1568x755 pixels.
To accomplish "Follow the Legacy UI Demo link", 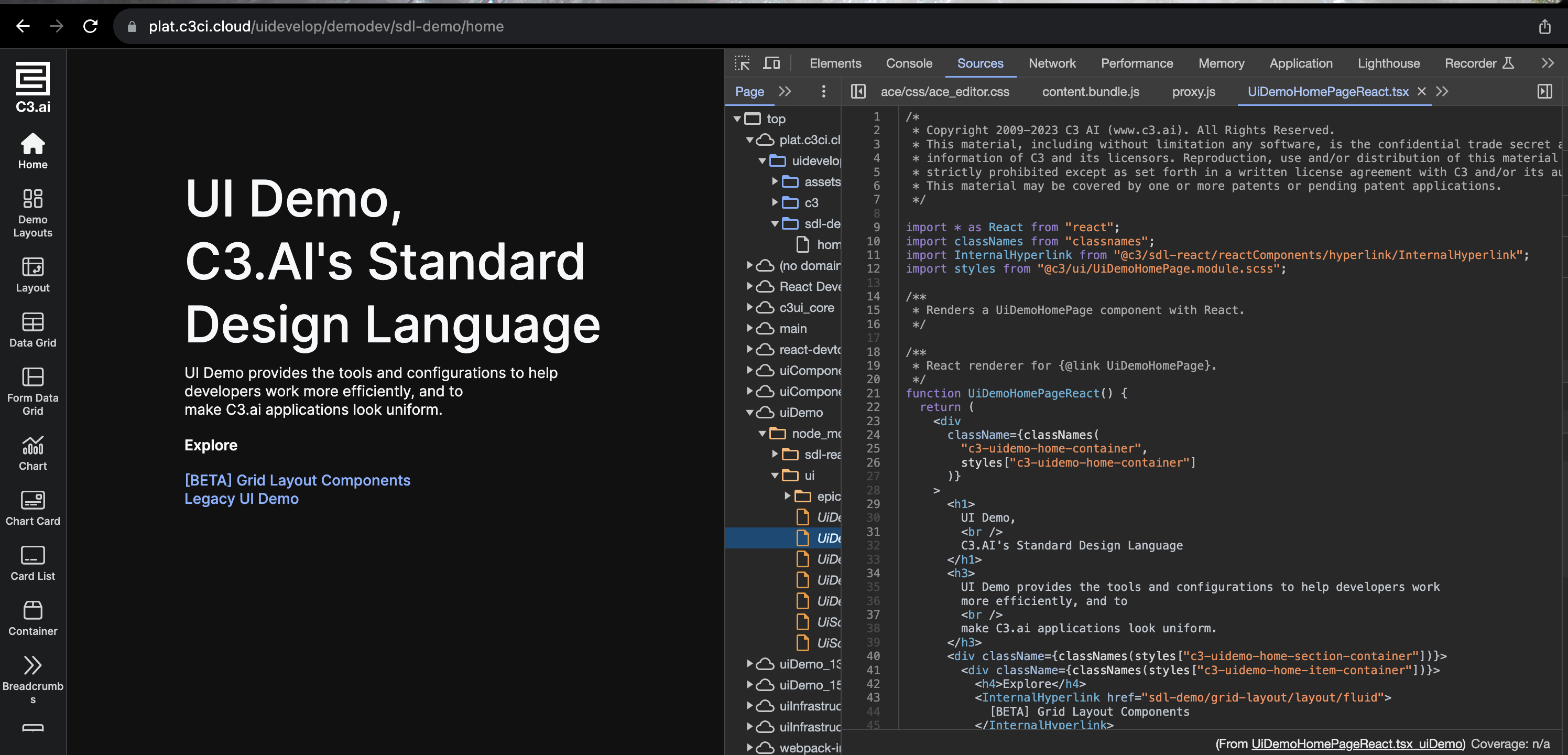I will click(241, 499).
